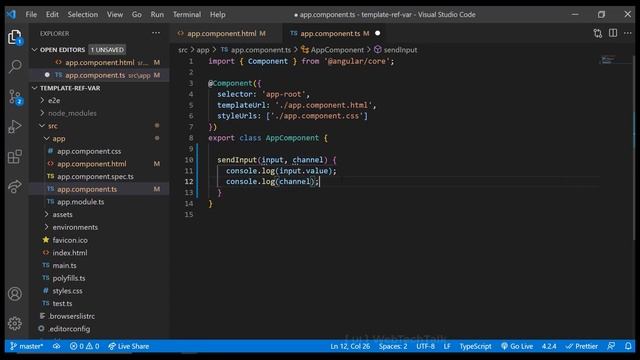Click the LF end of line indicator
Image resolution: width=640 pixels, height=360 pixels.
pos(447,346)
